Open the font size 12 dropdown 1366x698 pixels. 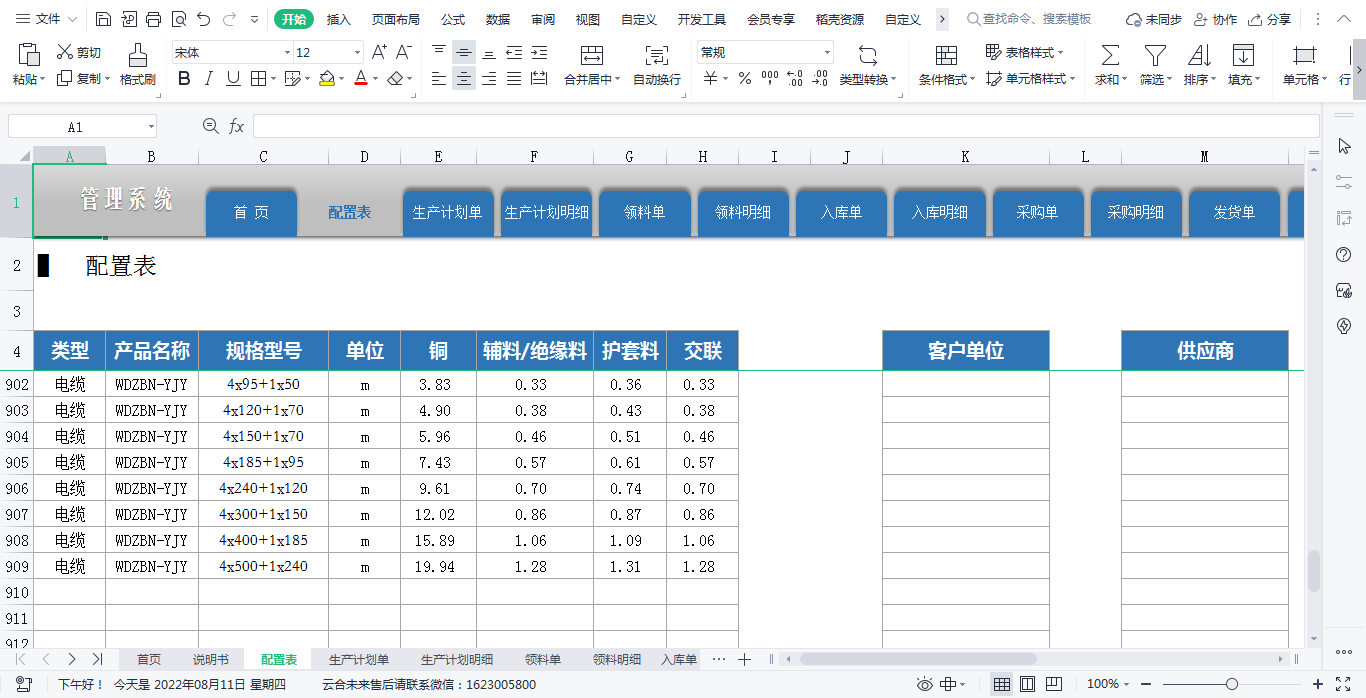(x=358, y=53)
